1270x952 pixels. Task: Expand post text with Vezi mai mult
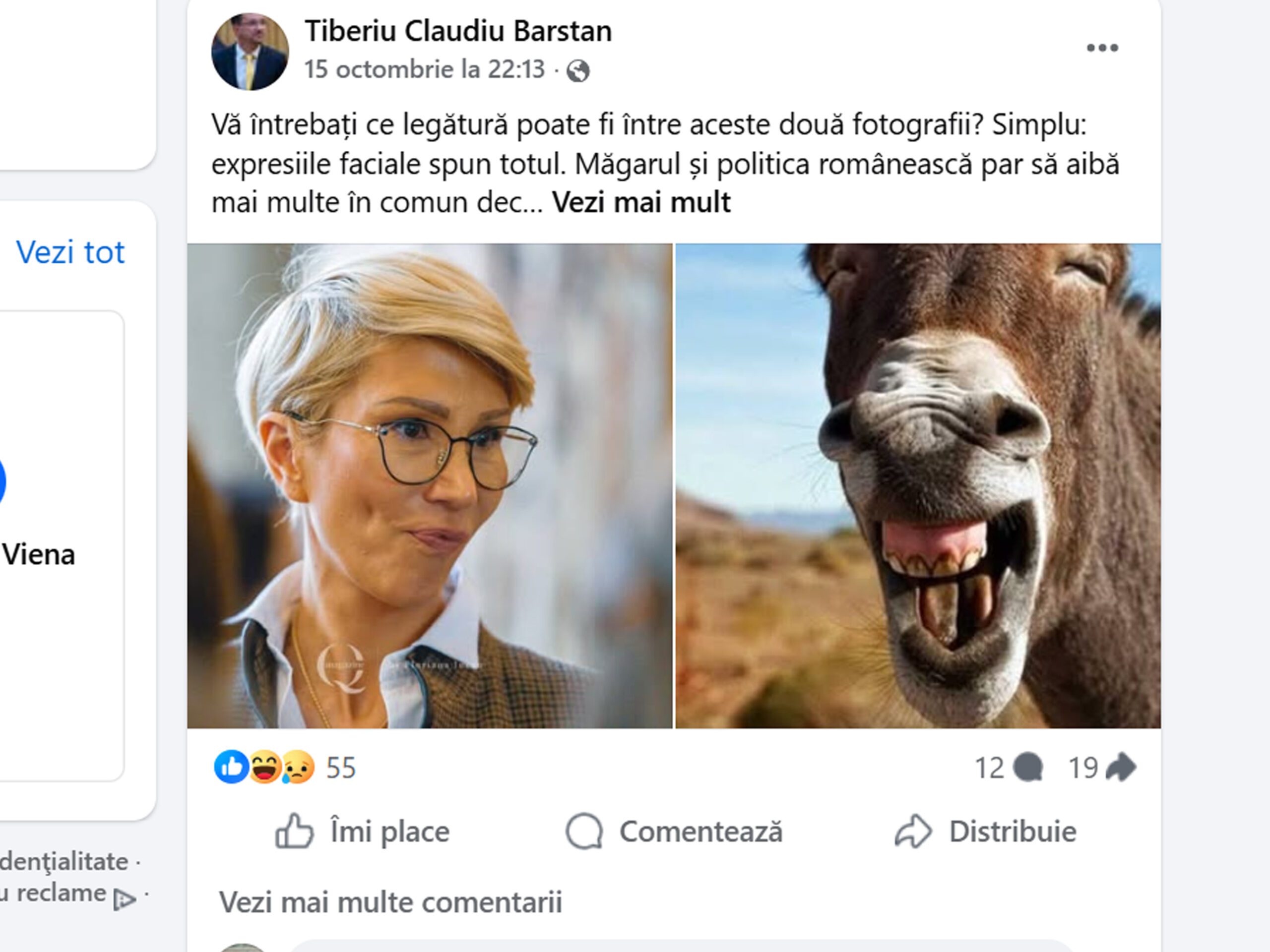point(641,203)
